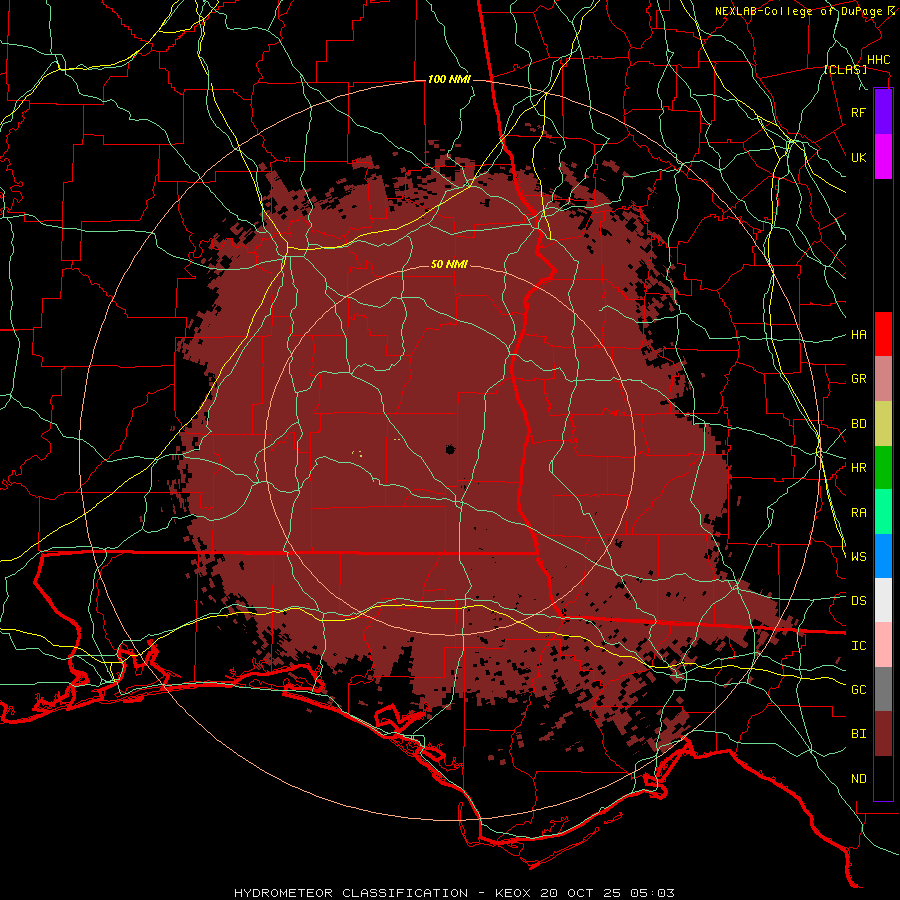Click the ND black legend swatch
The image size is (900, 900).
click(x=883, y=778)
